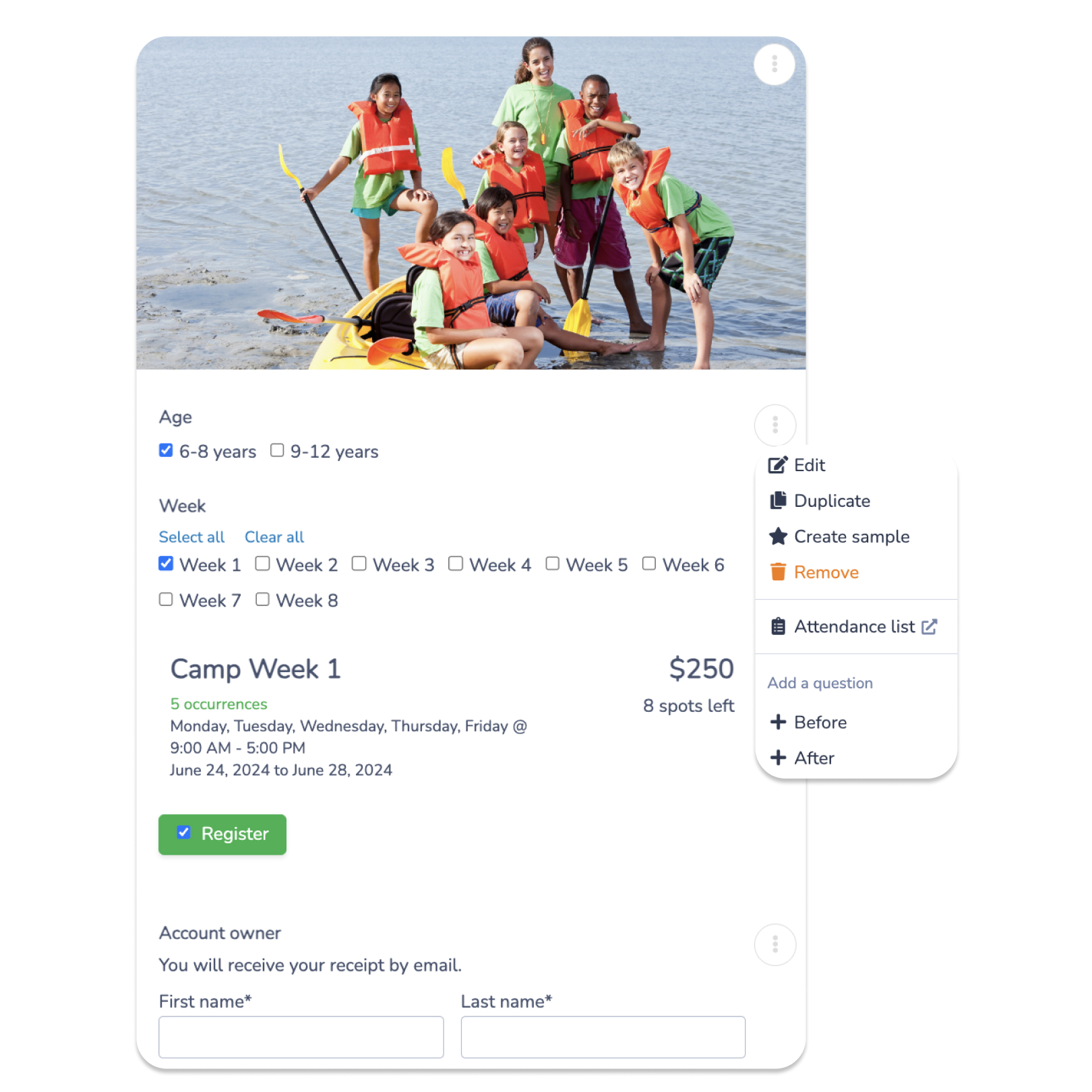Click the plus icon next to After
The image size is (1092, 1092).
(778, 758)
